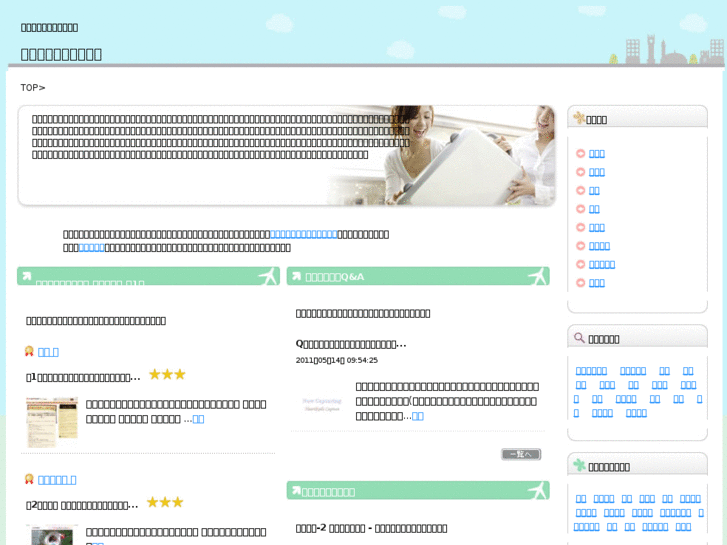Click medal icon beside second-ranked site link
The width and height of the screenshot is (727, 545).
[29, 479]
